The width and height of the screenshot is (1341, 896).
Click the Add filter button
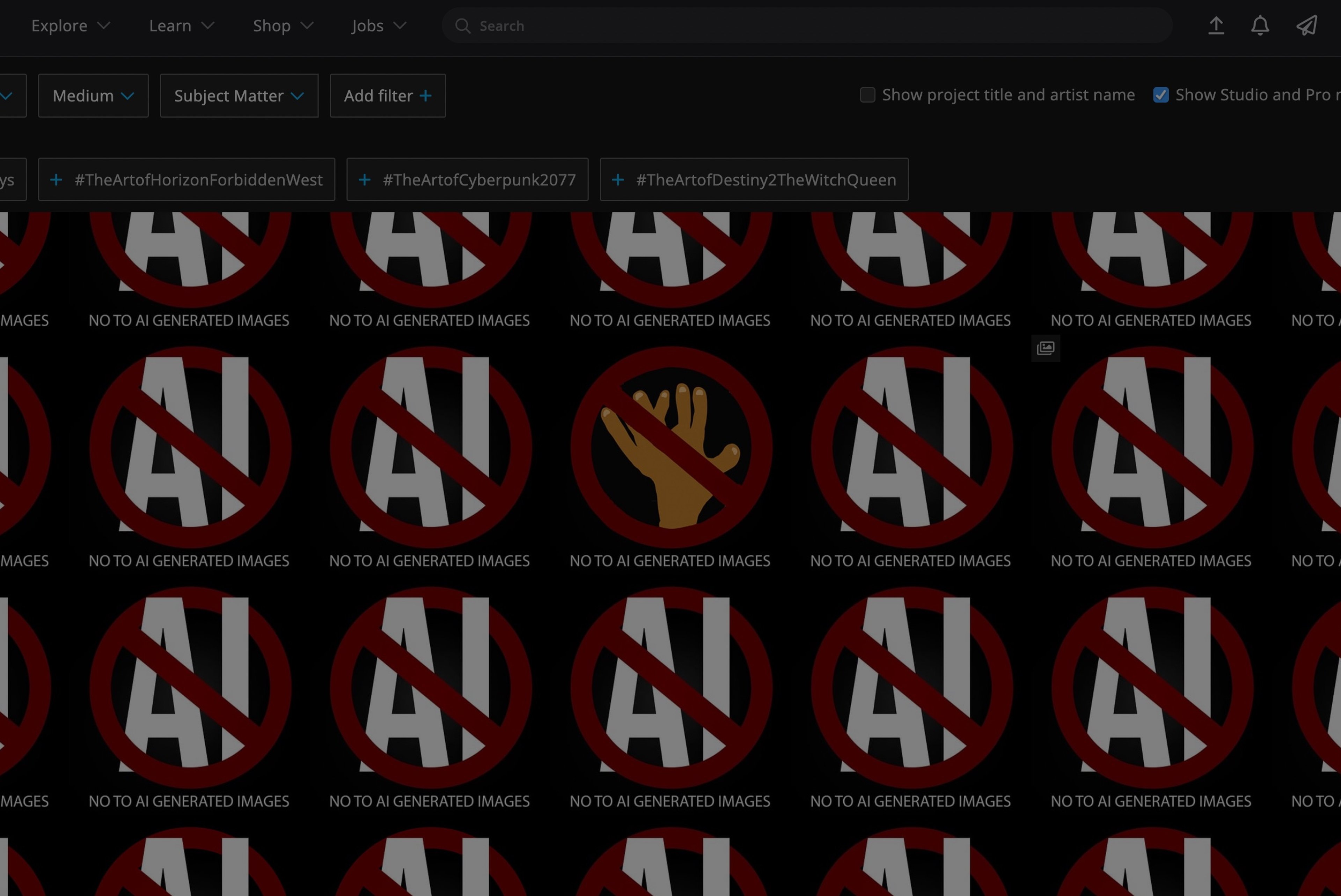388,95
